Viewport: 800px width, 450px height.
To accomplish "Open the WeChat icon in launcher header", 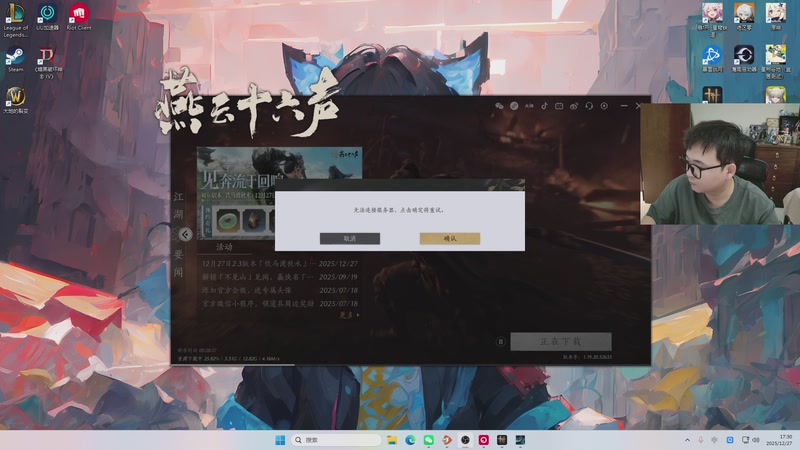I will coord(499,106).
